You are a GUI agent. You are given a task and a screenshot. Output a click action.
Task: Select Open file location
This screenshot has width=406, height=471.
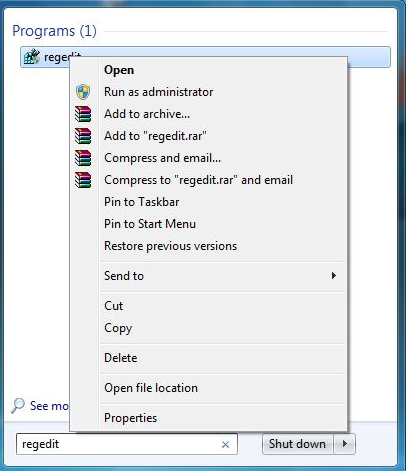208,388
